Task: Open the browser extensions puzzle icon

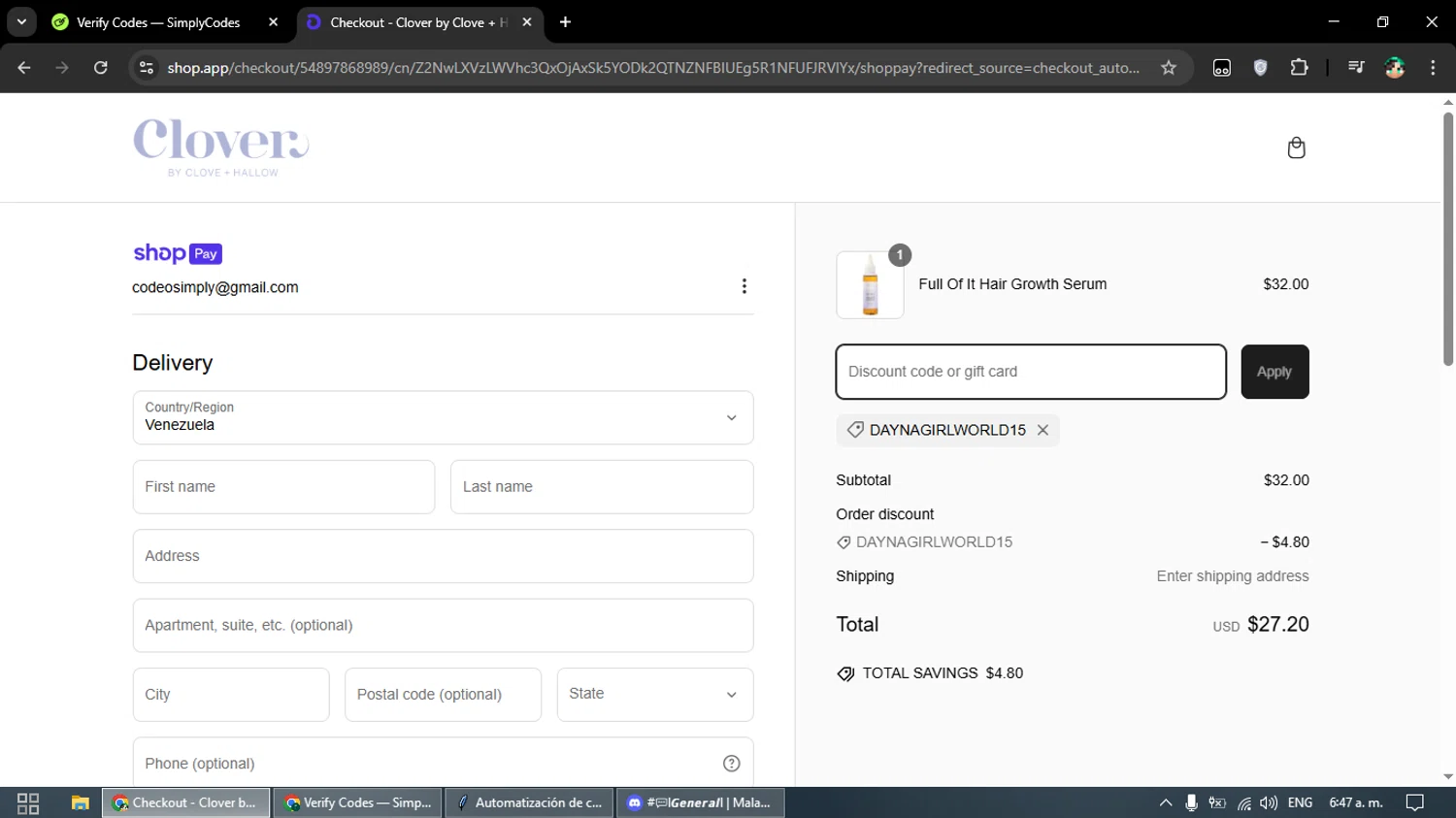Action: pyautogui.click(x=1299, y=68)
